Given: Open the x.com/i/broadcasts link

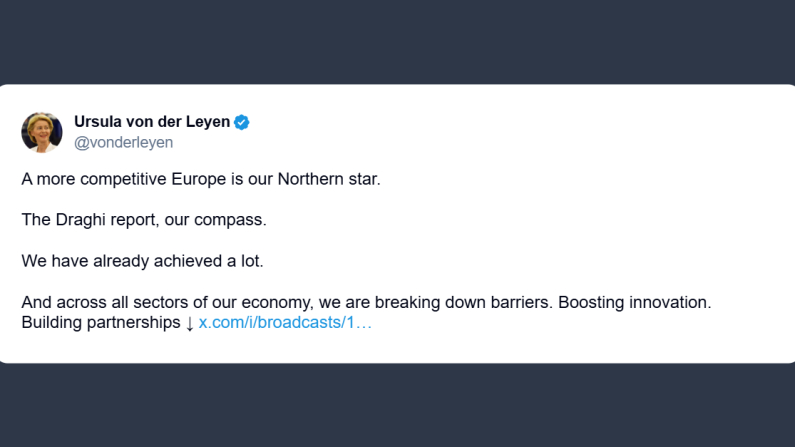Looking at the screenshot, I should 285,323.
